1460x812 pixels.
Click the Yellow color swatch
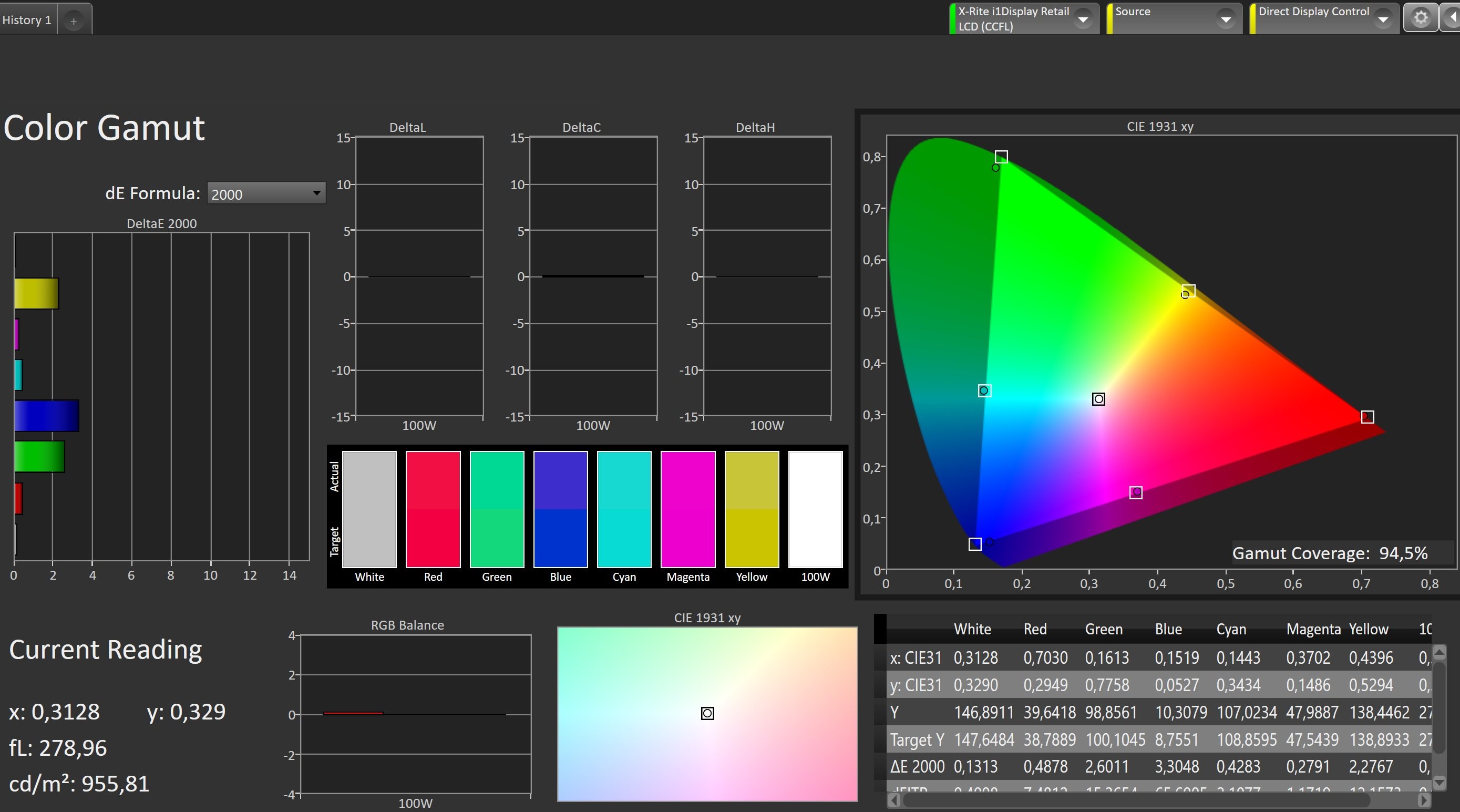click(751, 509)
